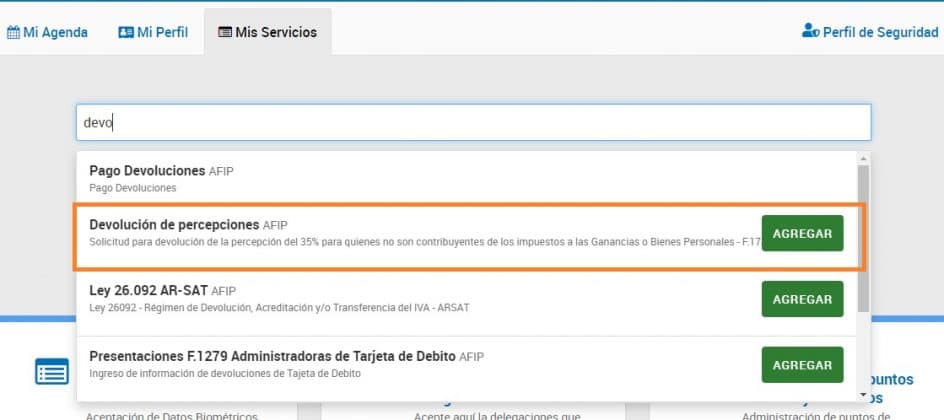Click description 'Ingreso de información de devoluciones'
The width and height of the screenshot is (944, 420).
tap(225, 374)
